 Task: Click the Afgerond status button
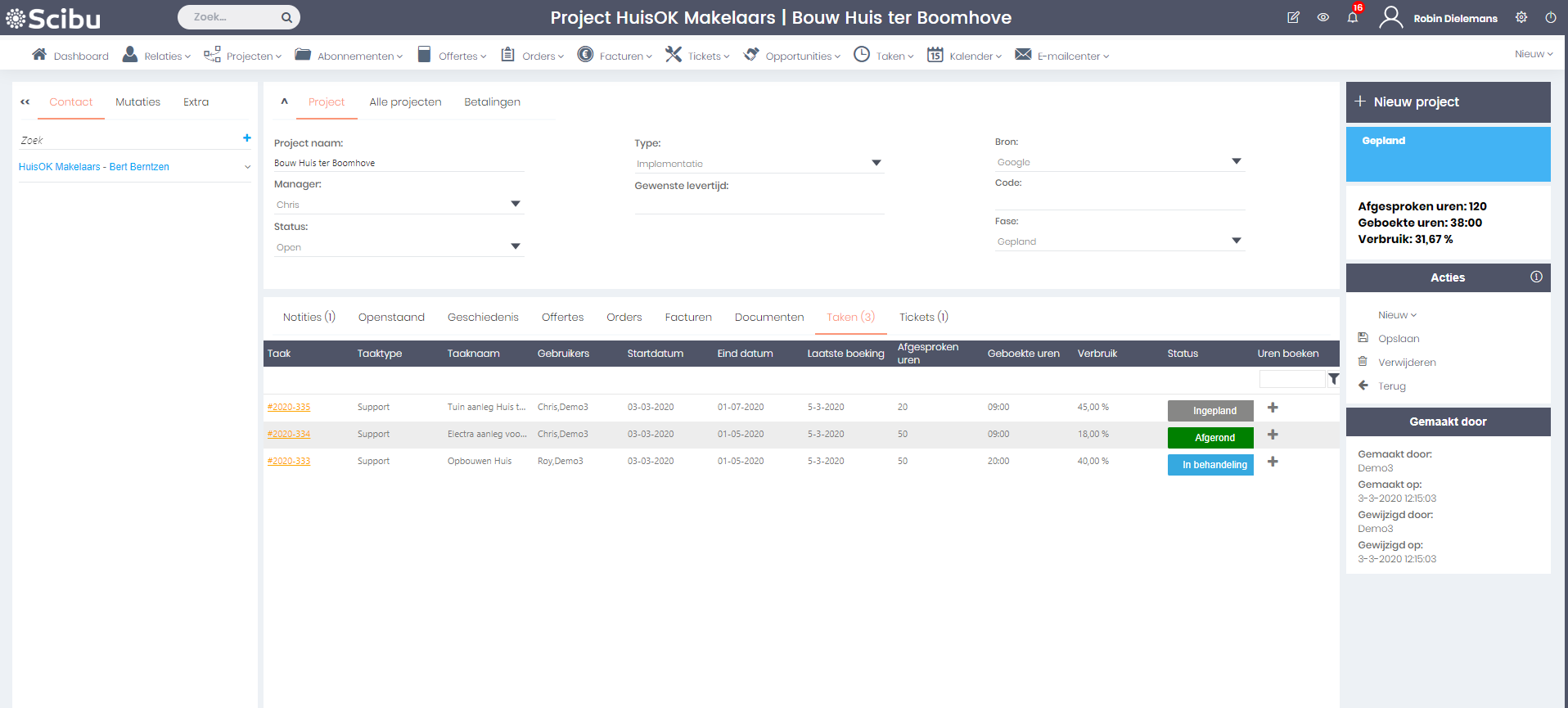pyautogui.click(x=1210, y=438)
